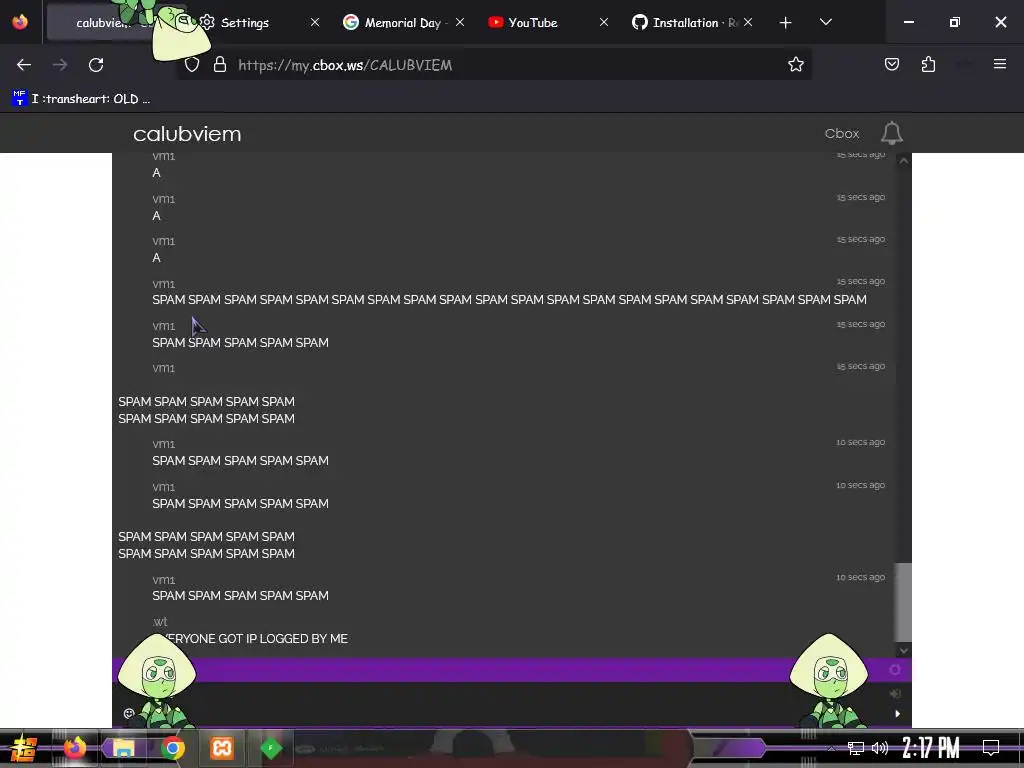Image resolution: width=1024 pixels, height=768 pixels.
Task: Open the emoji picker smiley icon
Action: tap(129, 713)
